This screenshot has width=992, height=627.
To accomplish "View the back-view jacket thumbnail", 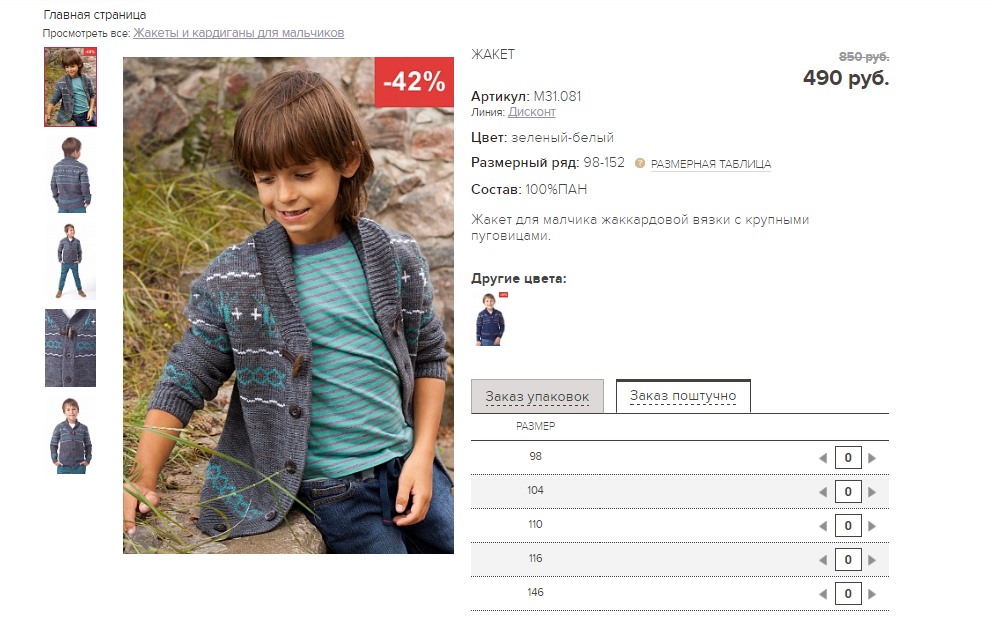I will [70, 174].
